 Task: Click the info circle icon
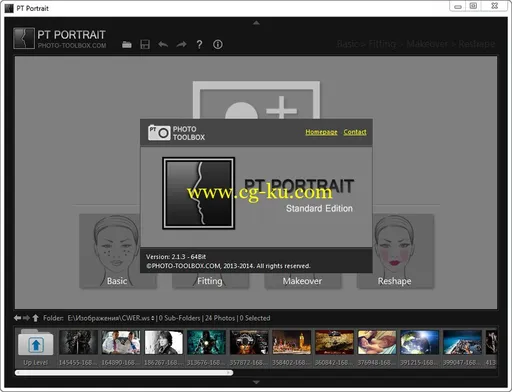click(x=218, y=44)
